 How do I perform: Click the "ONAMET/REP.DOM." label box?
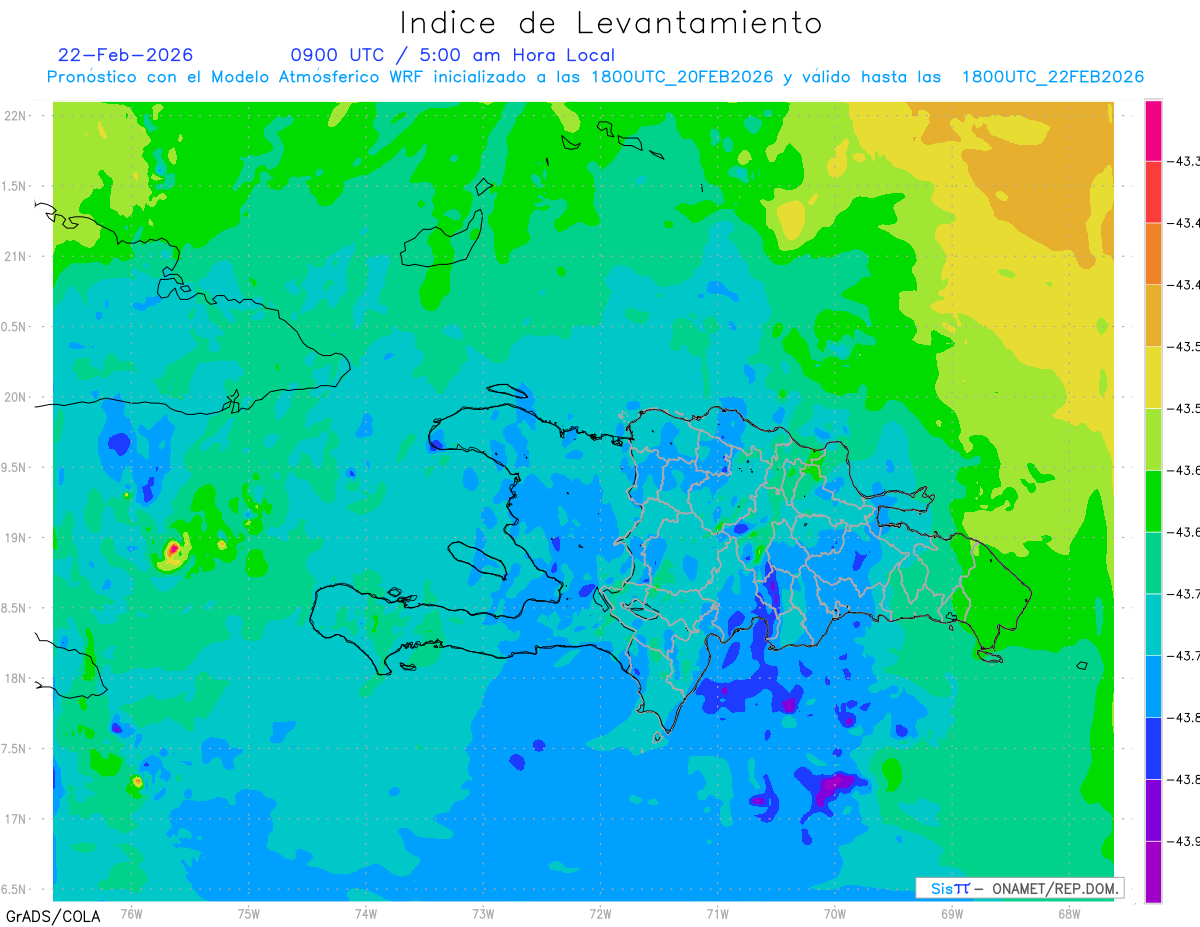point(1019,888)
